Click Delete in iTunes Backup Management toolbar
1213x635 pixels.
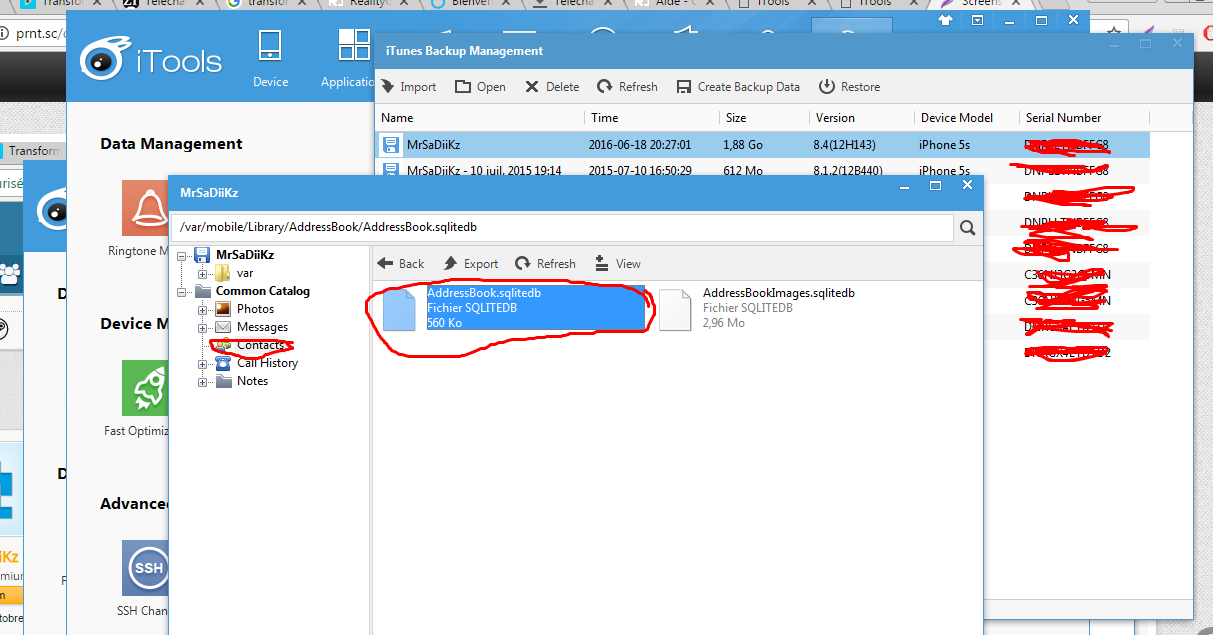pos(552,87)
